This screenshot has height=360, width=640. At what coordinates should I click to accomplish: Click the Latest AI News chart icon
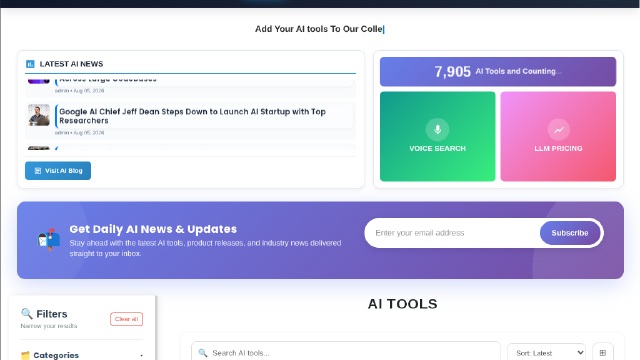[x=30, y=64]
